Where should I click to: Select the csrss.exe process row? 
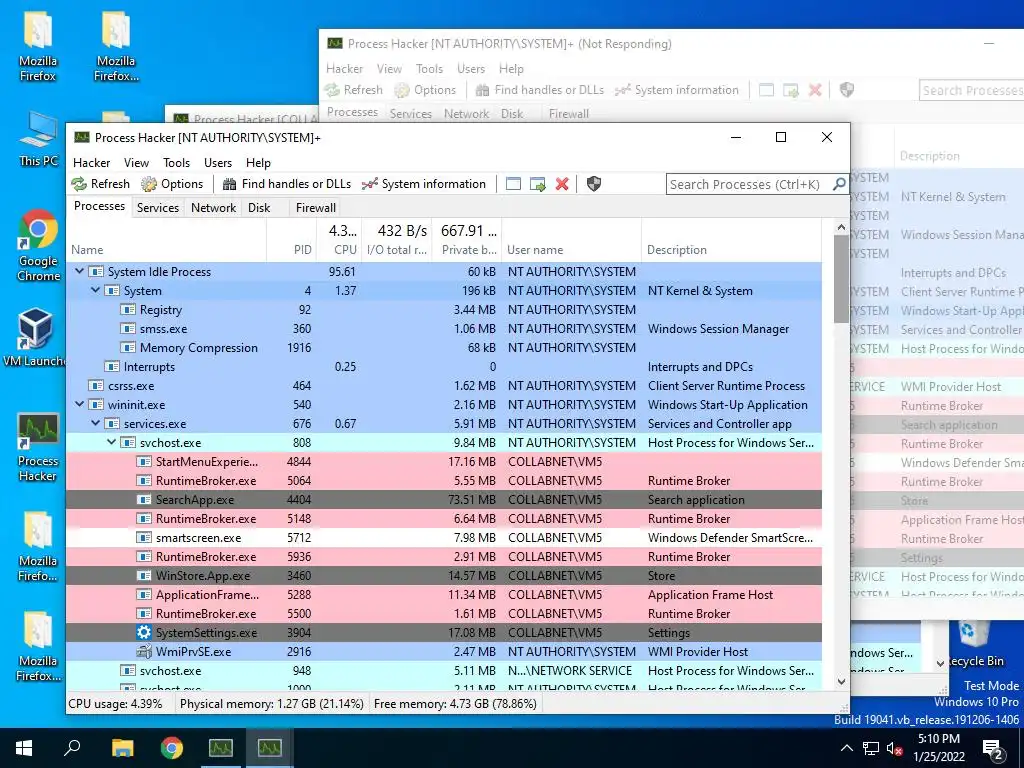[444, 385]
